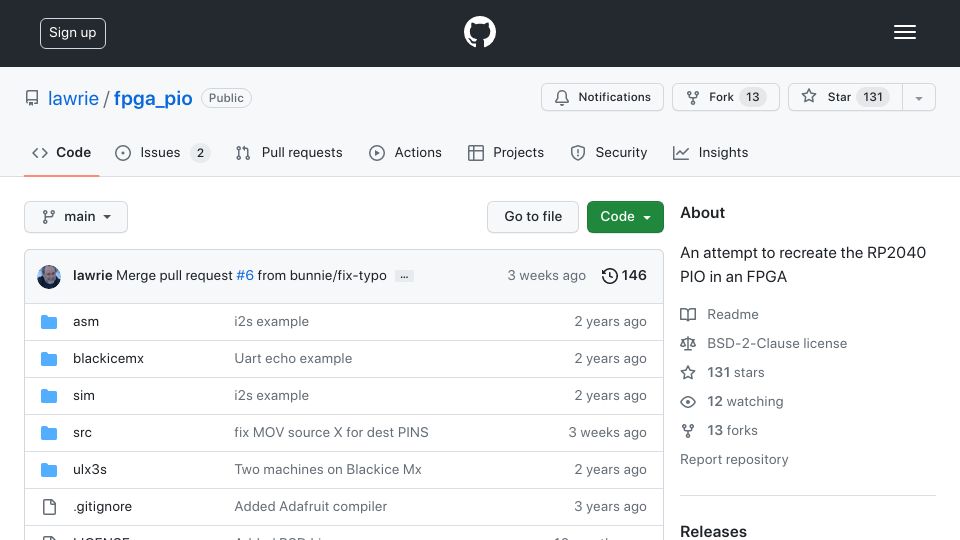Screen dimensions: 960x540
Task: Expand the green Code clone dropdown
Action: 625,217
